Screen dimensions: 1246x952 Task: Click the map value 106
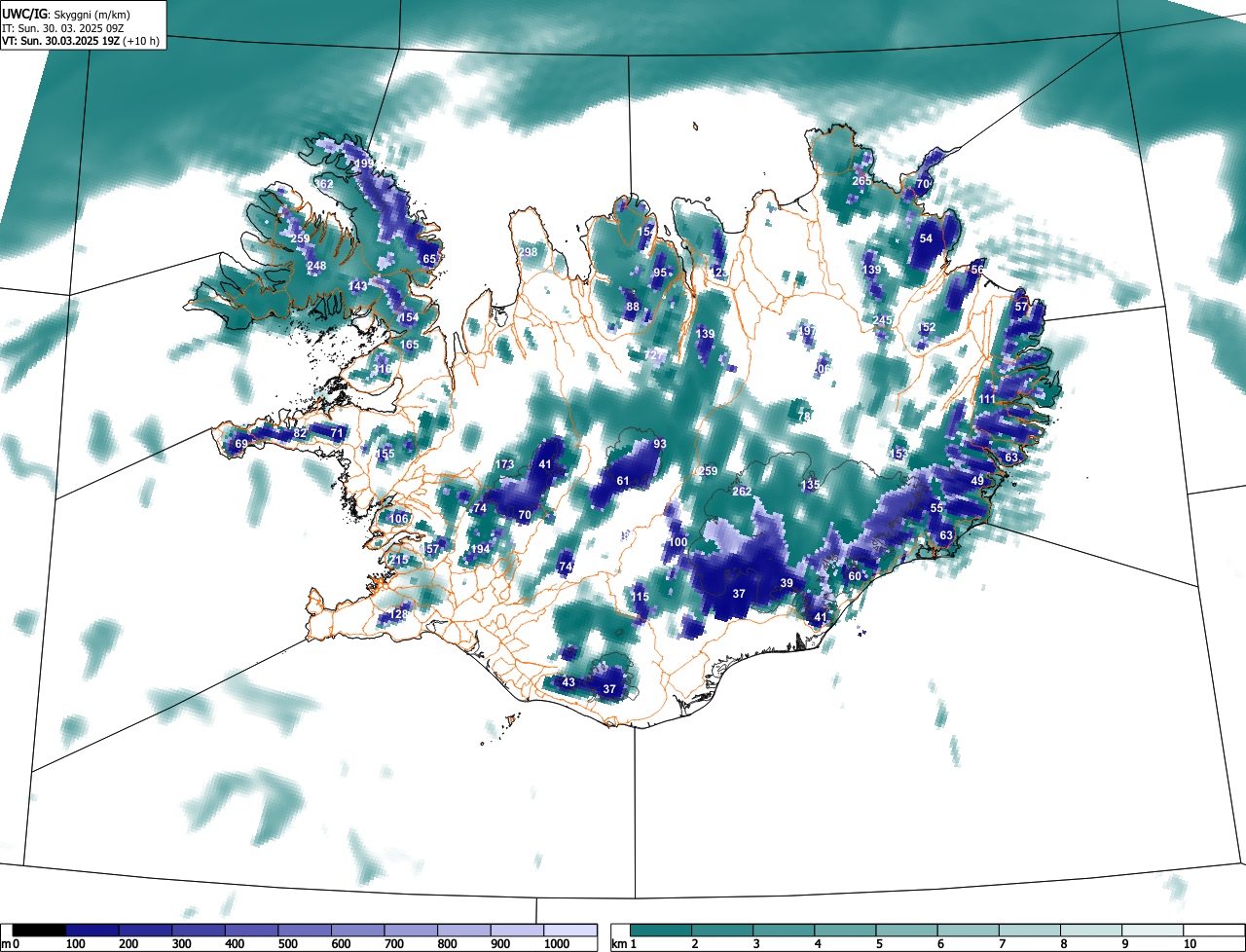pos(399,519)
